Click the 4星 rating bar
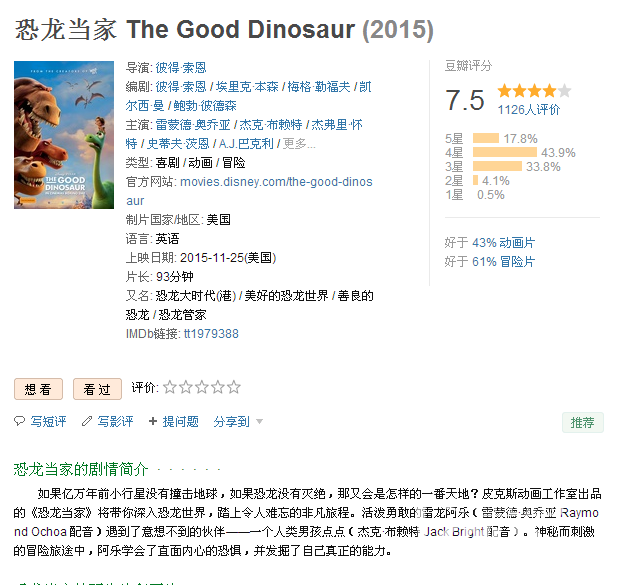The height and width of the screenshot is (585, 626). tap(505, 153)
